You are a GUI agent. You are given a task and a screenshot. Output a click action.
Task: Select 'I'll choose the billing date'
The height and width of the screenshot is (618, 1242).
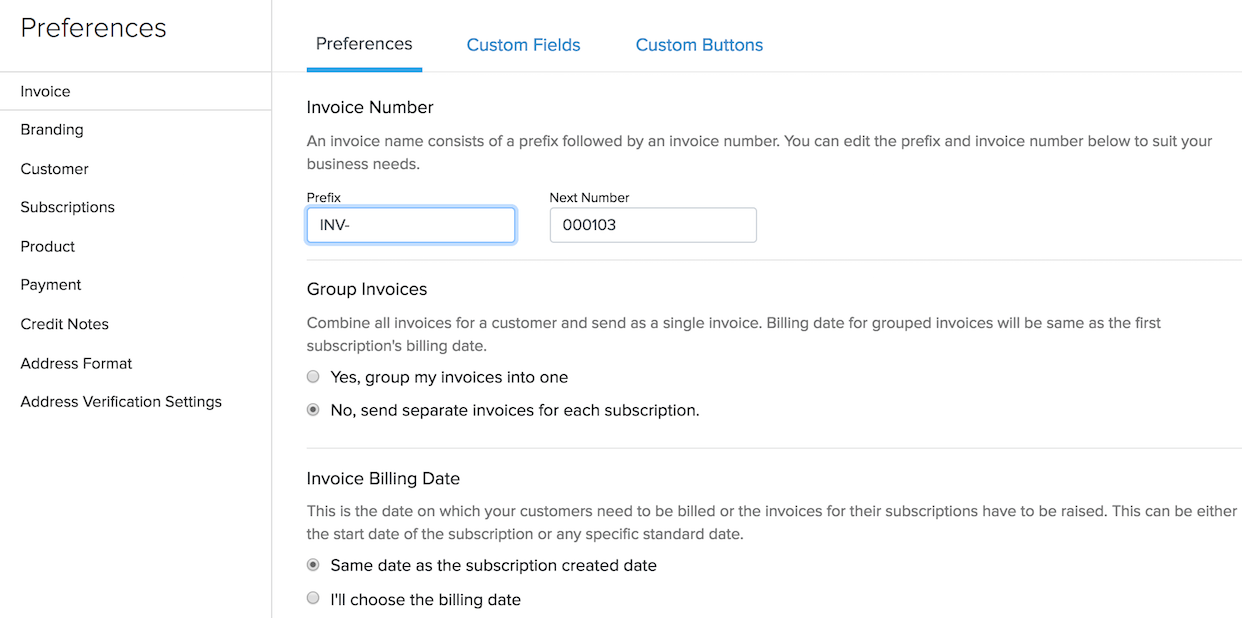[313, 597]
